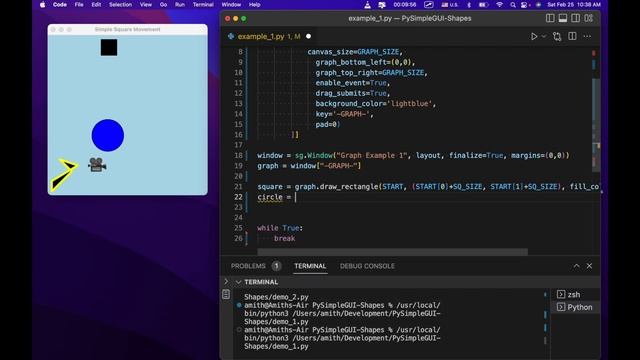Maximize panel with the up chevron

tap(576, 266)
